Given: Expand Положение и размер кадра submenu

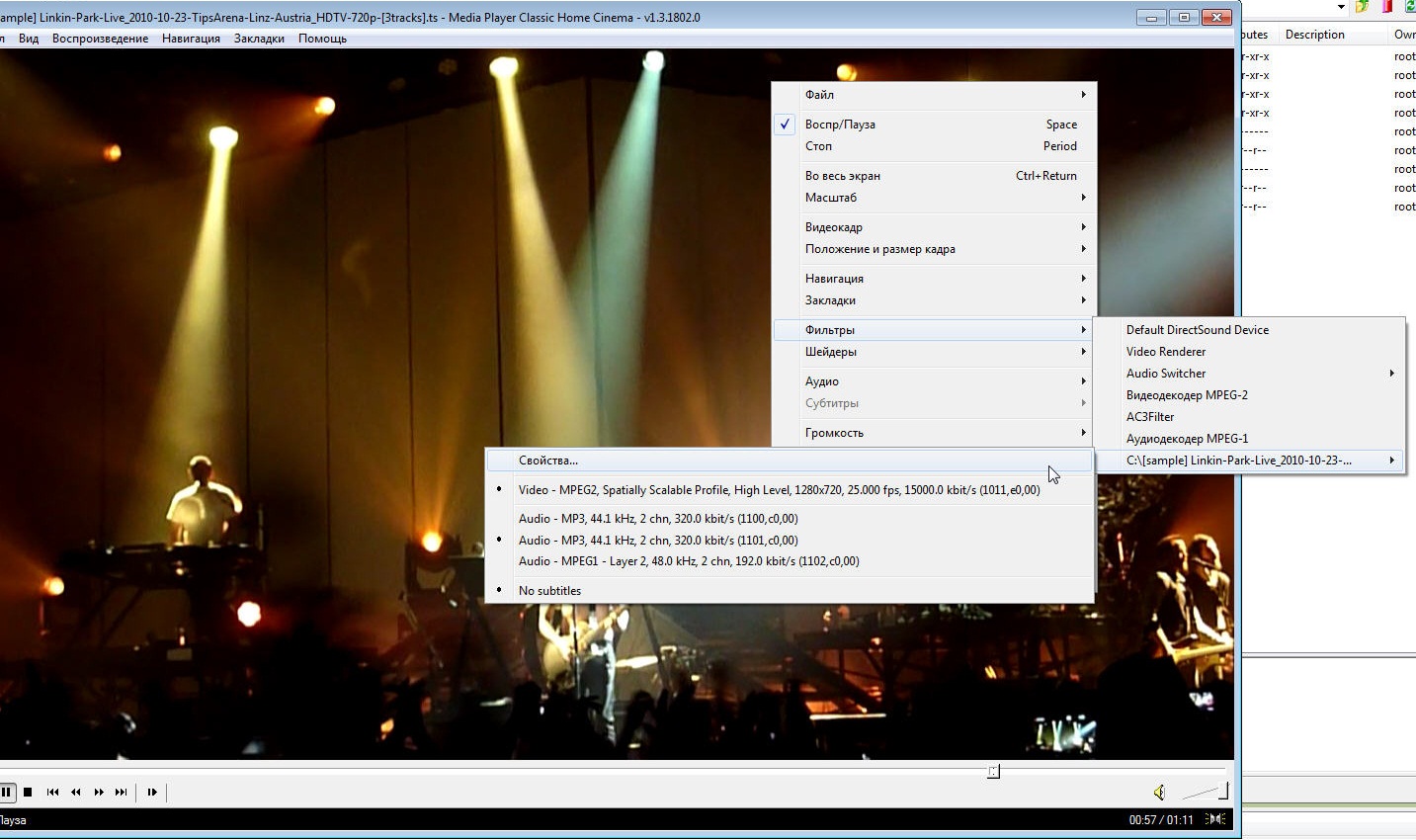Looking at the screenshot, I should 934,249.
